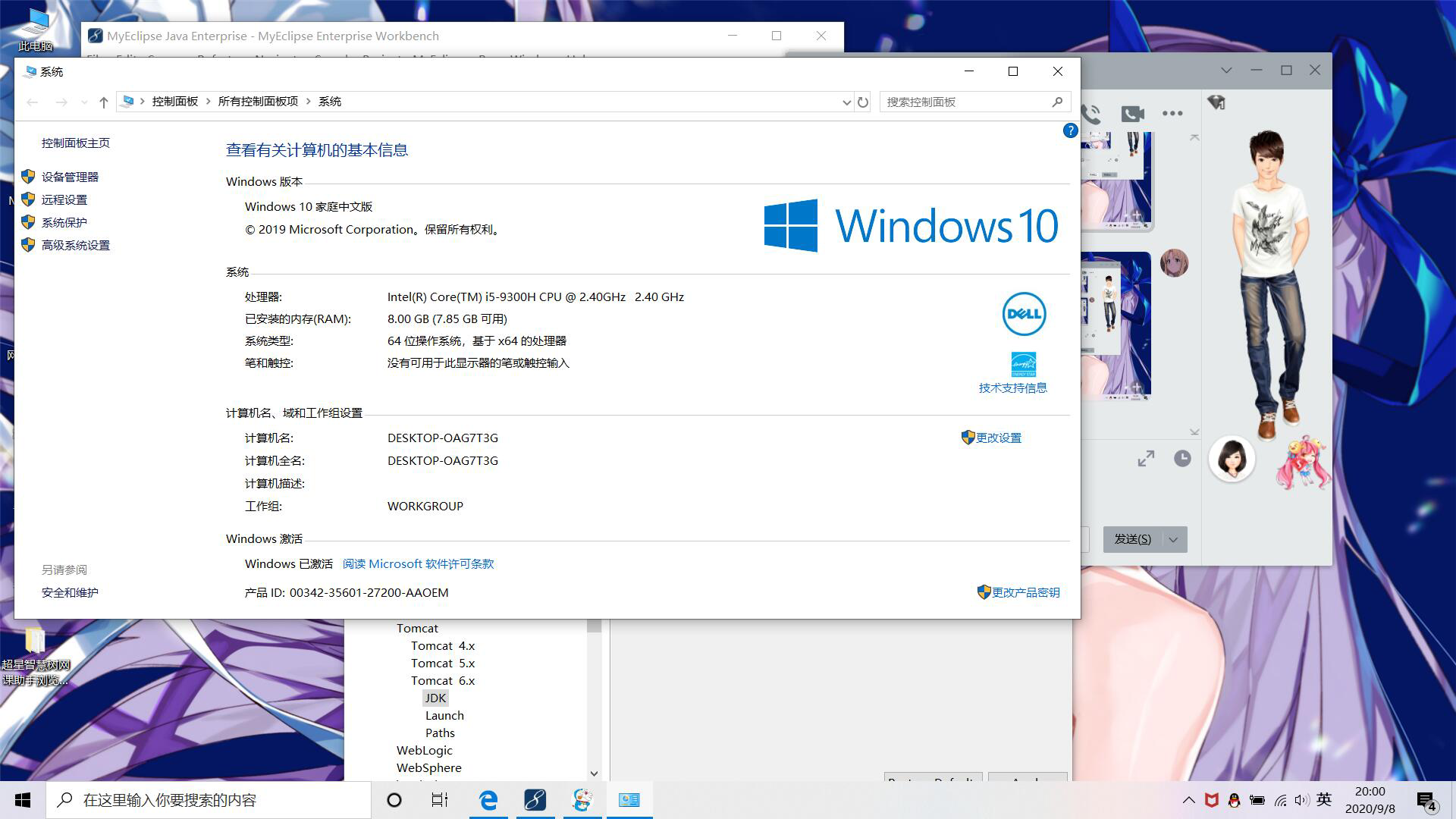1456x819 pixels.
Task: Click the expand arrows icon in chat
Action: [x=1146, y=458]
